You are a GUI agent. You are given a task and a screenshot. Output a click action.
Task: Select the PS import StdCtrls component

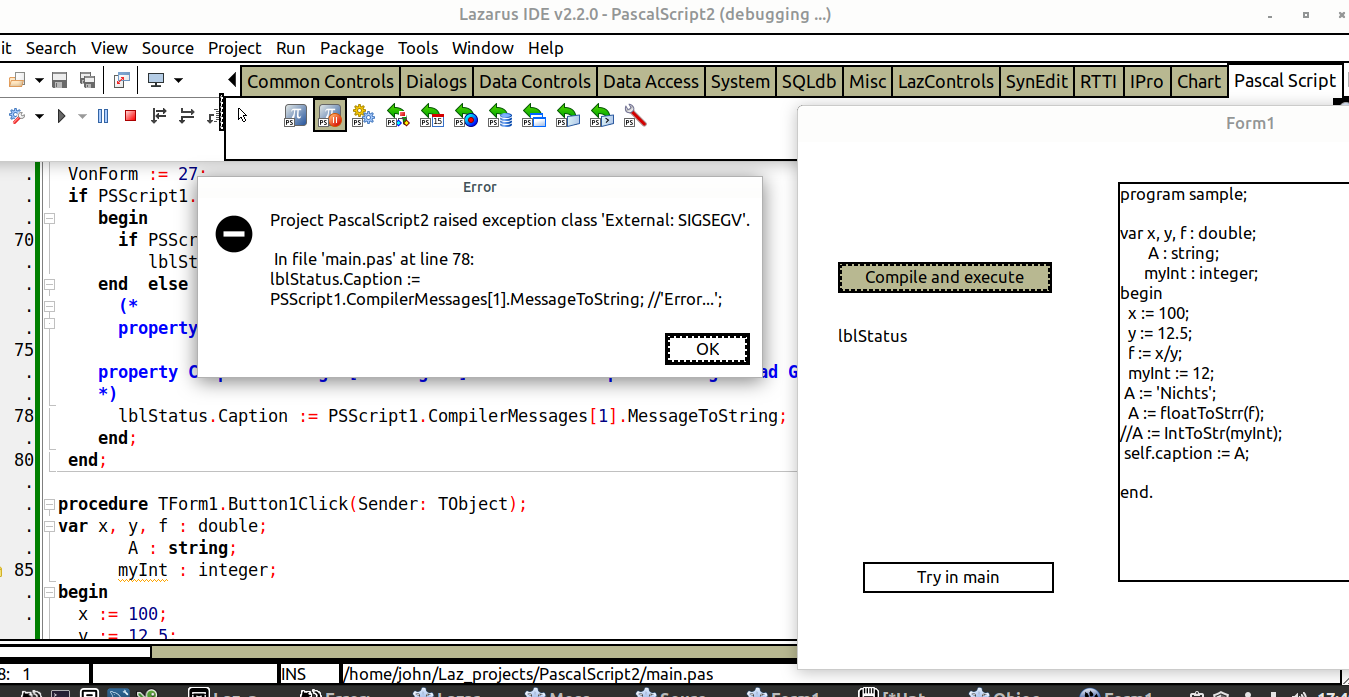(602, 116)
